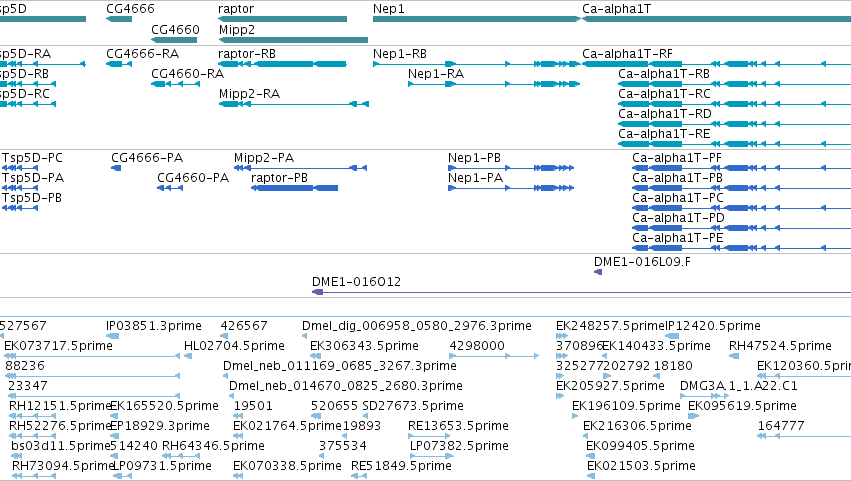The image size is (851, 481).
Task: Select EST EK140433.5prime
Action: pos(656,346)
